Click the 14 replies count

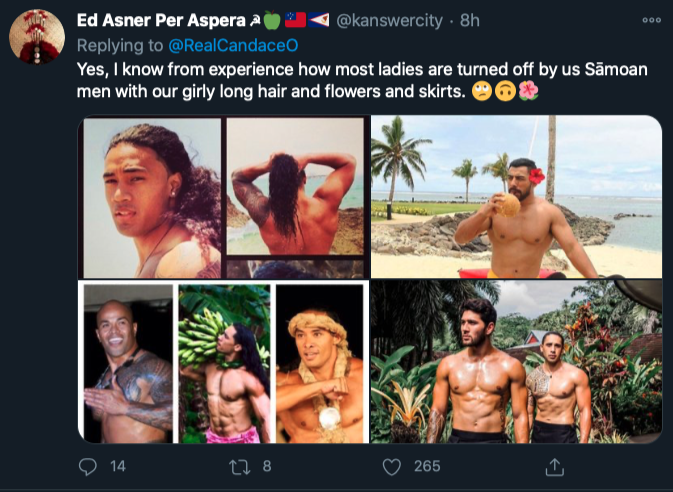[117, 466]
